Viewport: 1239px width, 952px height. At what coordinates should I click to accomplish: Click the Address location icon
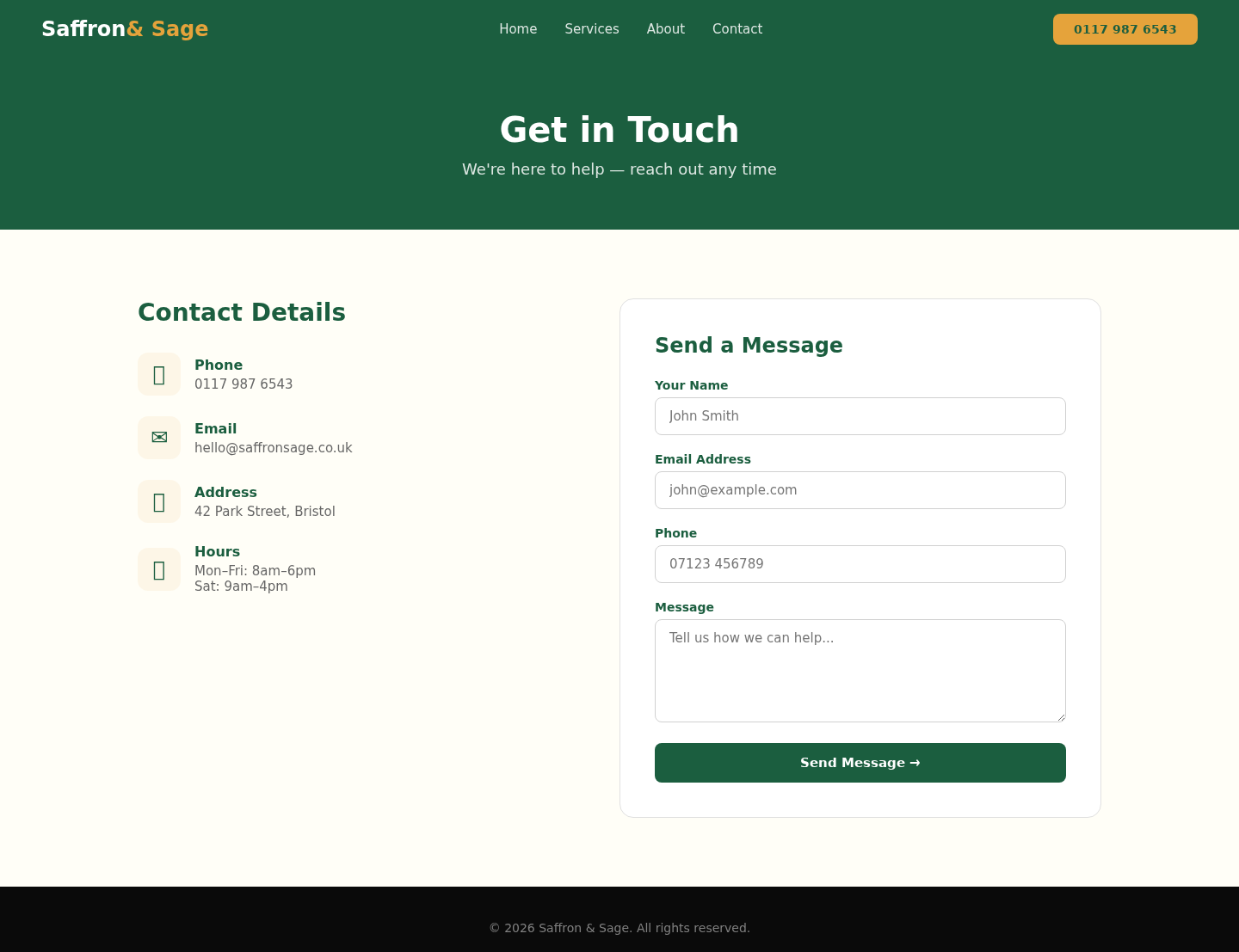point(159,501)
